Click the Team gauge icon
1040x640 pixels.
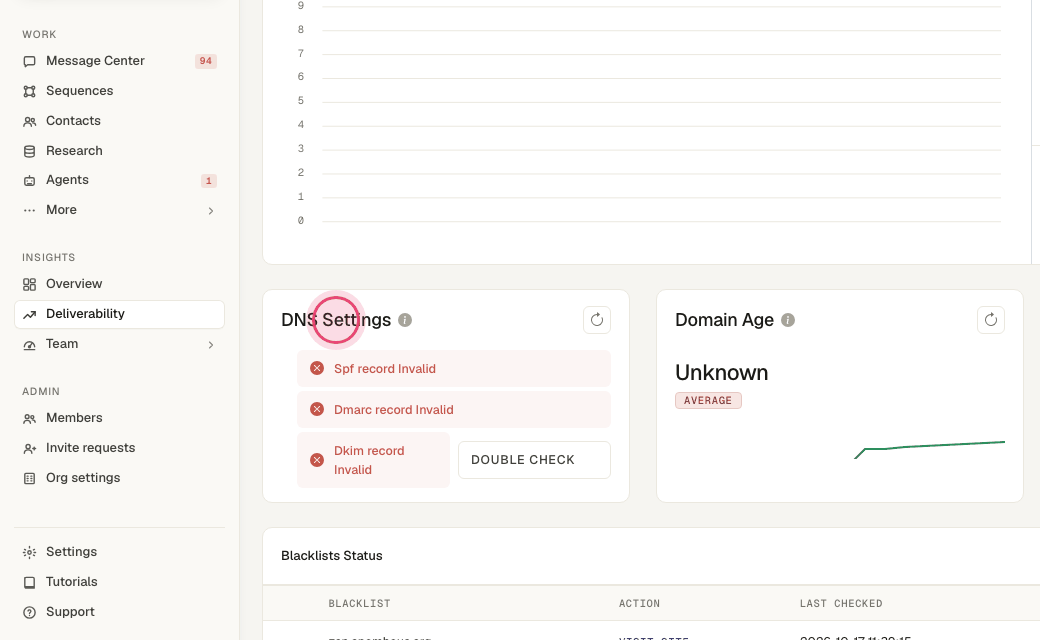tap(29, 345)
